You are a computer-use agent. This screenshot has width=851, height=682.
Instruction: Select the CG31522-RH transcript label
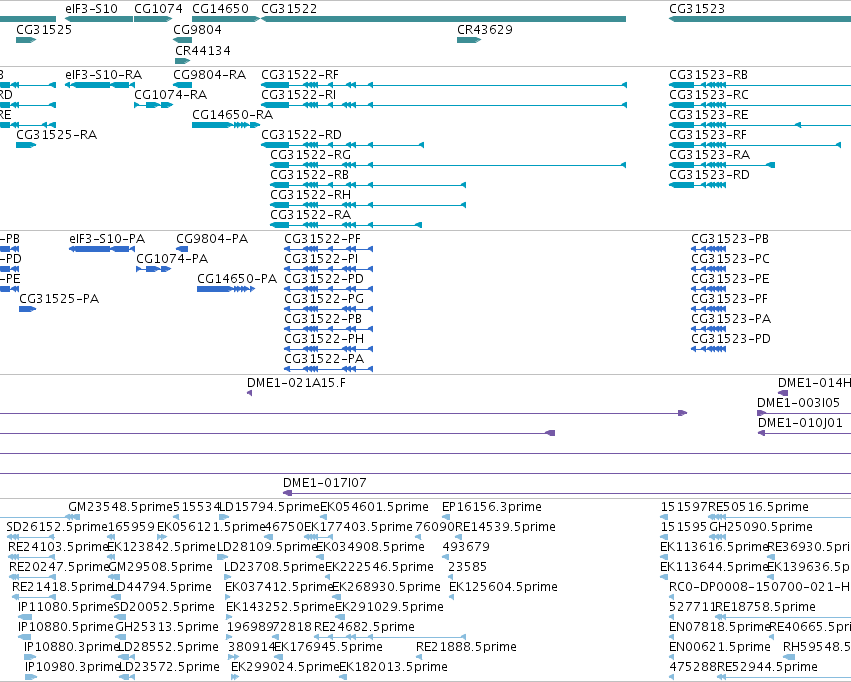point(311,195)
